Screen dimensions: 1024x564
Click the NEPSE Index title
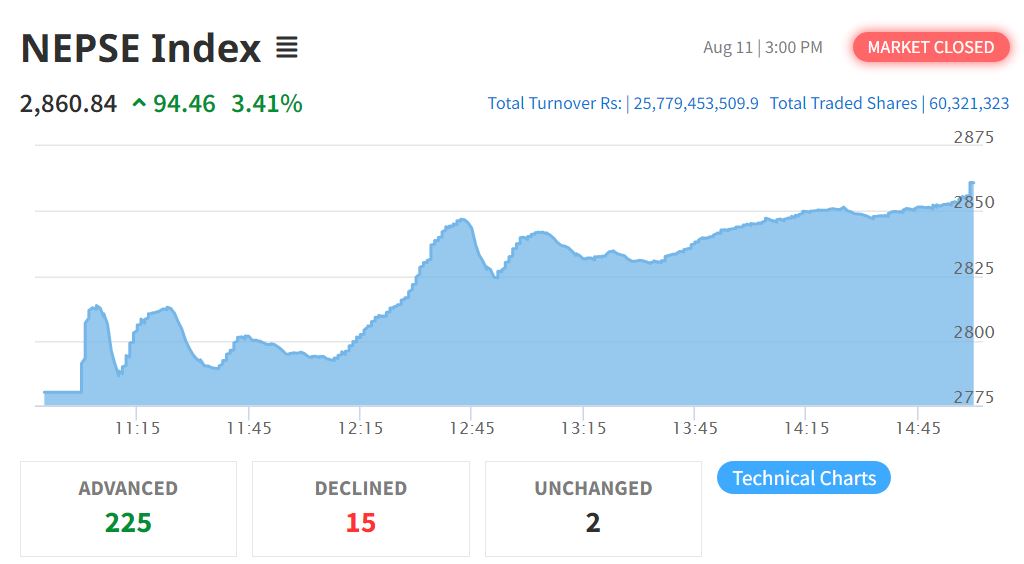[140, 48]
